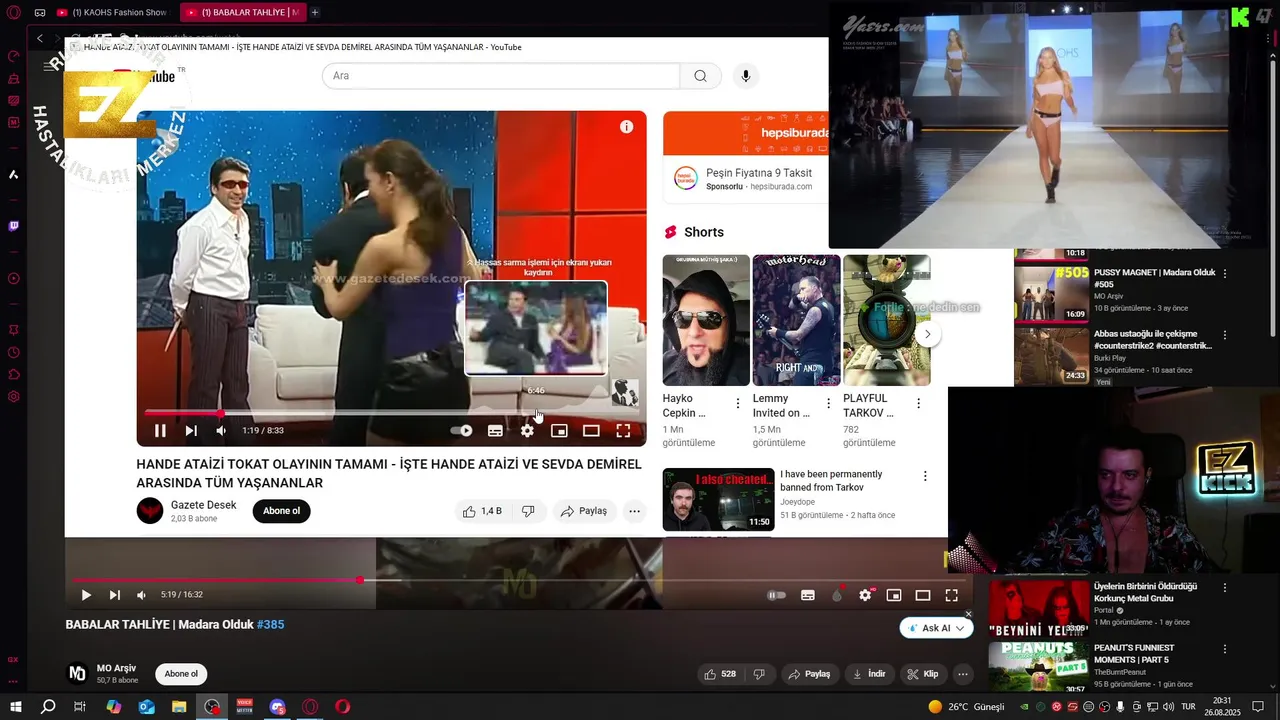Open options for Lemmy Invited short
1280x720 pixels.
(828, 404)
